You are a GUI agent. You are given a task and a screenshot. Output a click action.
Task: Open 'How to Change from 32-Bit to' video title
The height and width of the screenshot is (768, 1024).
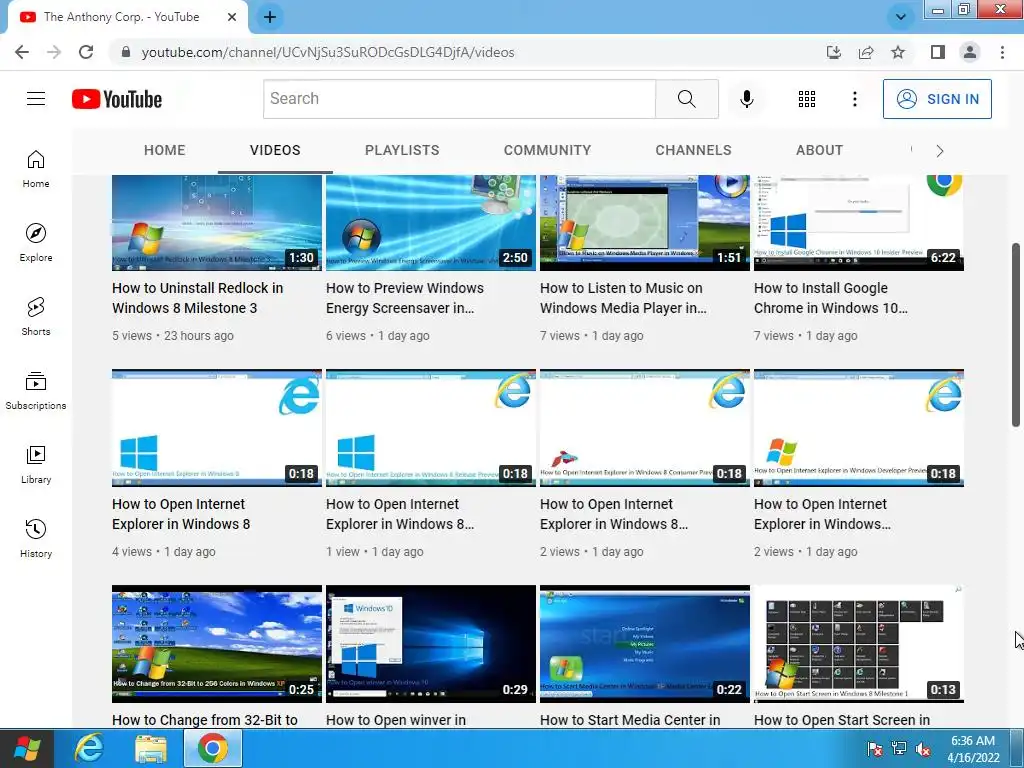coord(204,720)
